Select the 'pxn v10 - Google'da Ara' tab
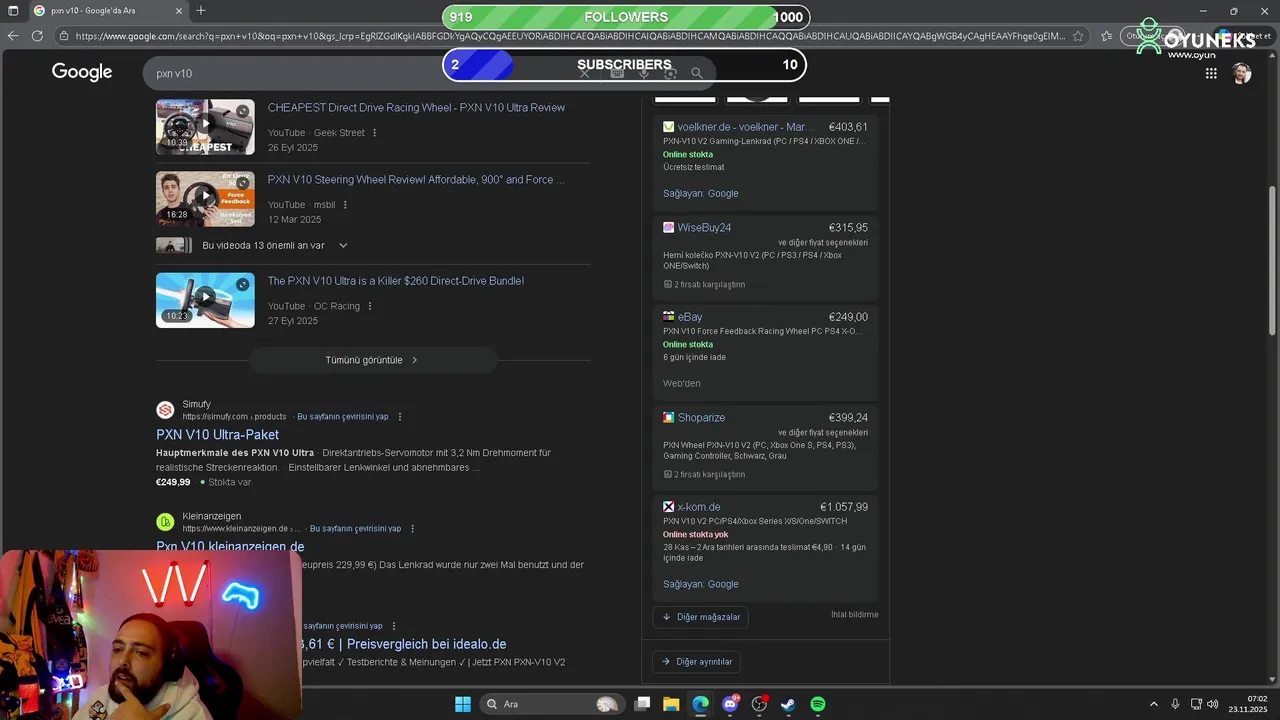This screenshot has width=1280, height=720. pos(110,11)
